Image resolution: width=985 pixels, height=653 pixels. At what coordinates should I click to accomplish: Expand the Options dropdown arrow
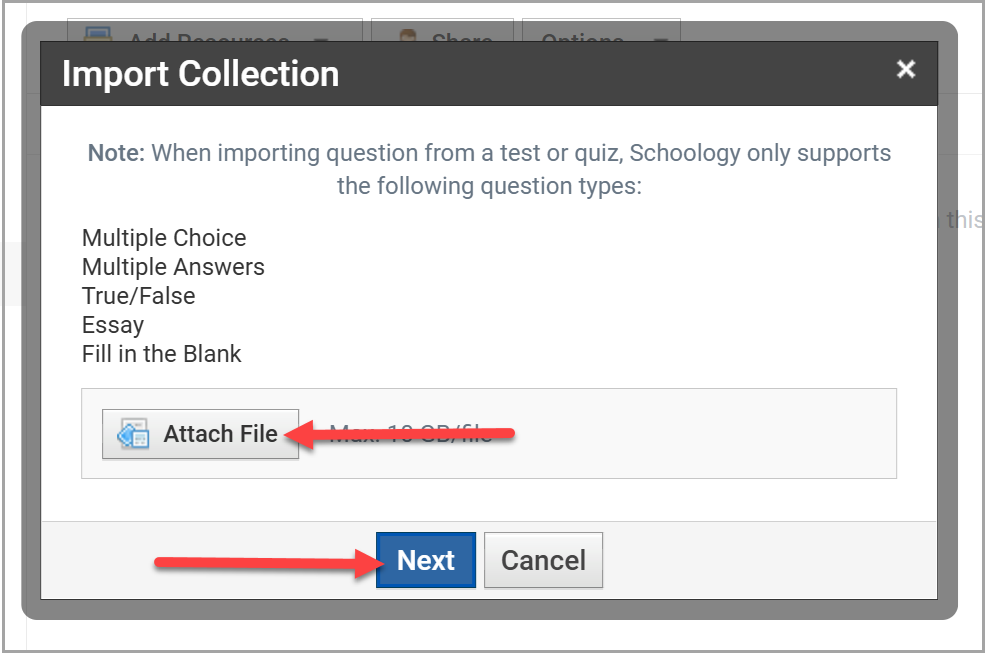pos(660,40)
